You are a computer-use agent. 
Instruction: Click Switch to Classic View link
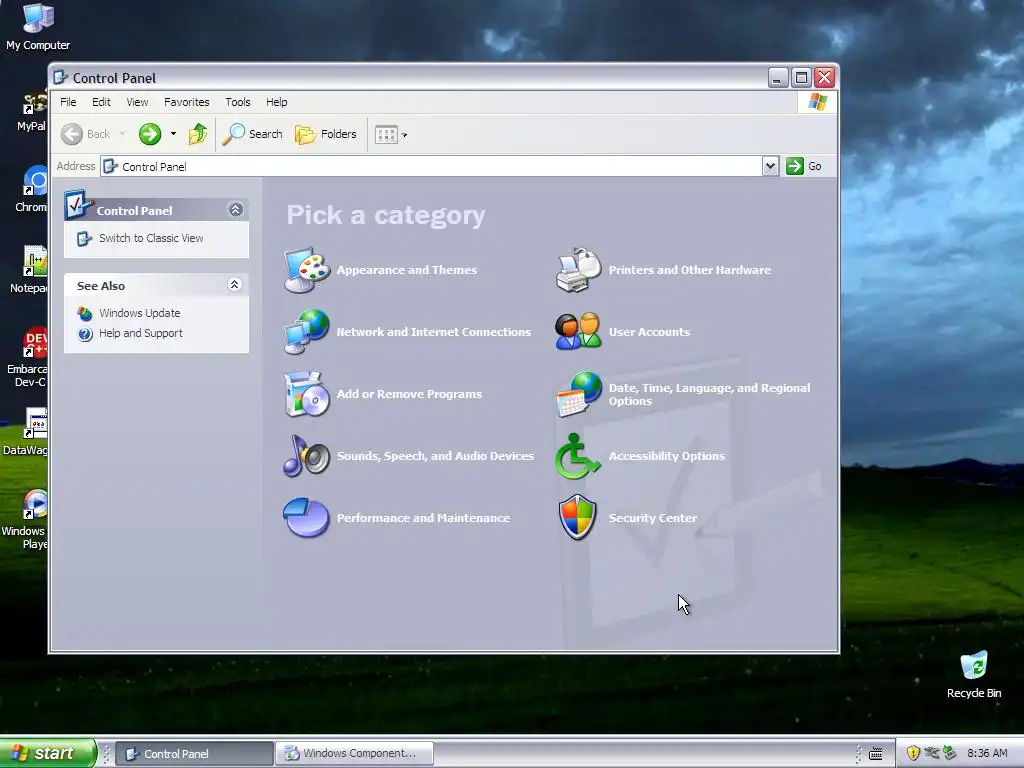[x=151, y=238]
